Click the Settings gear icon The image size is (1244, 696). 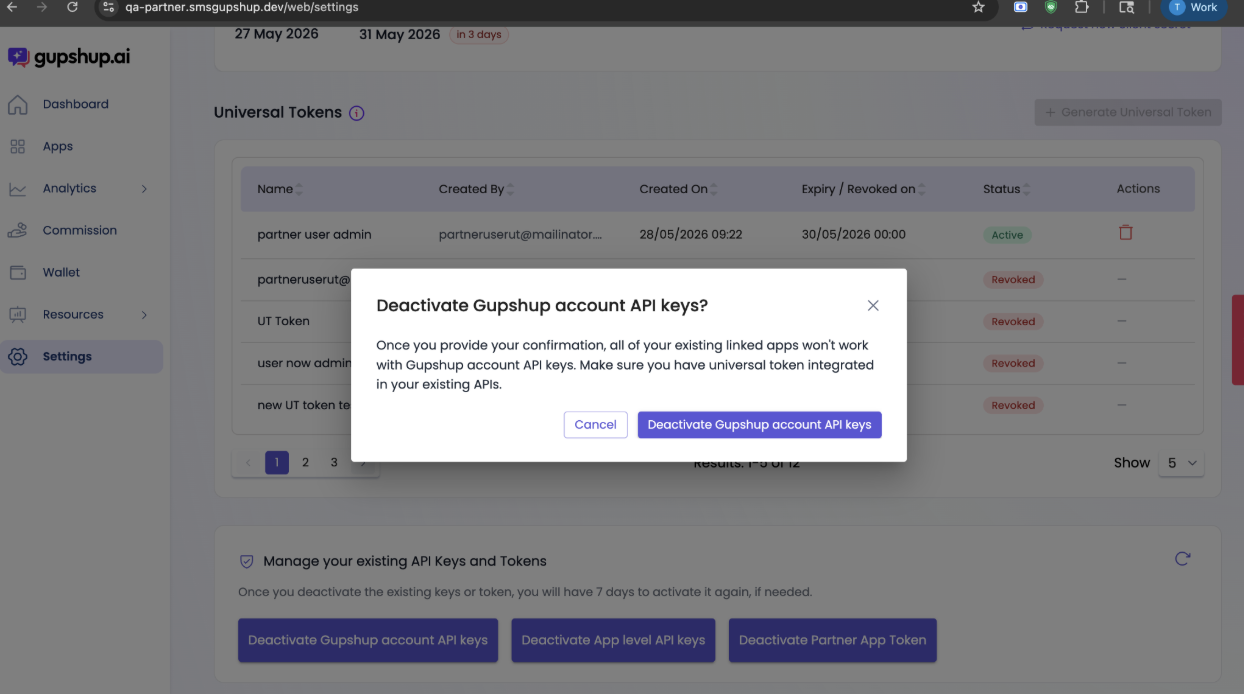coord(17,356)
